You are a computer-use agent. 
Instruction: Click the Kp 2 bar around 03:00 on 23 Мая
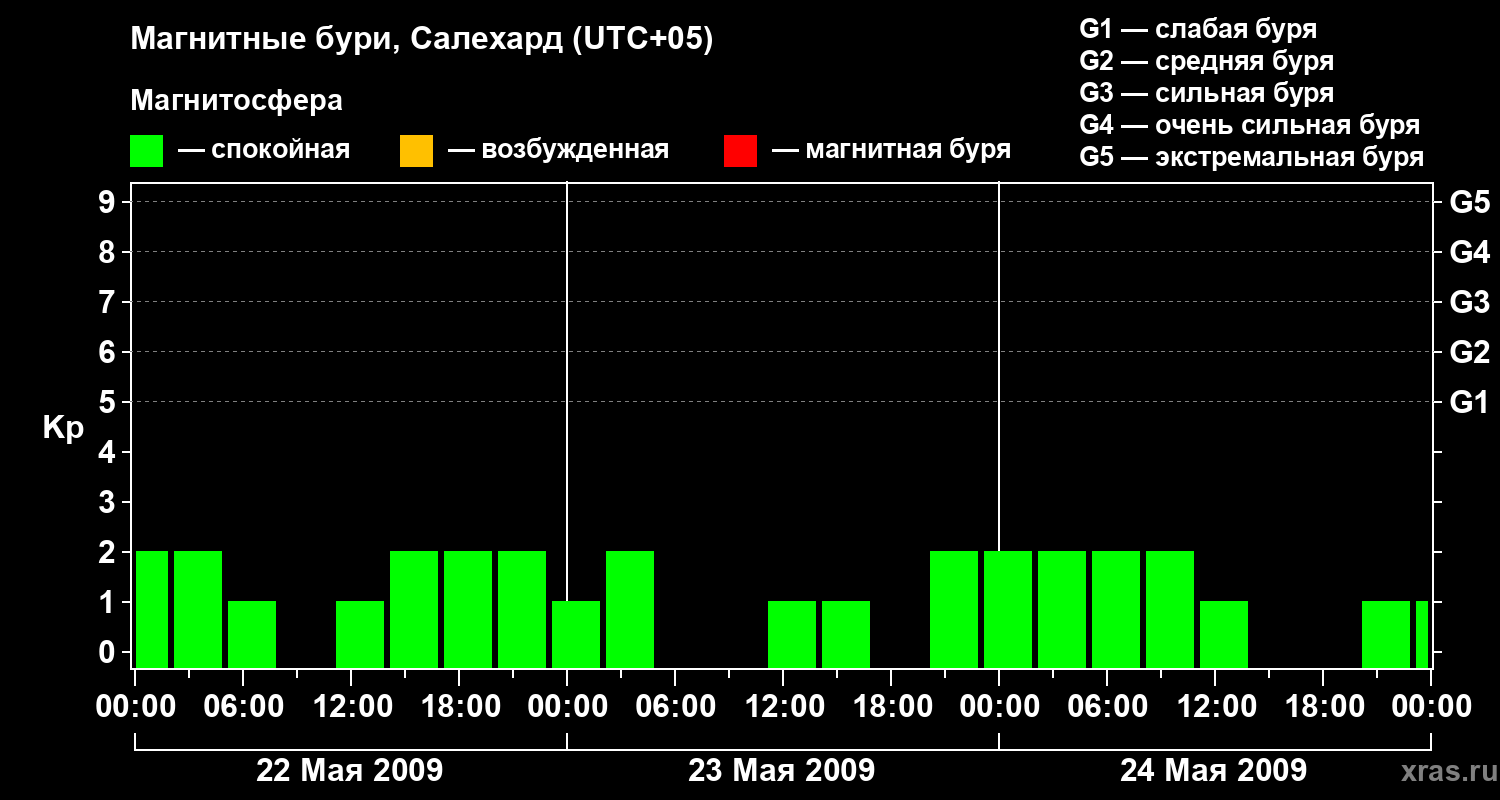coord(630,609)
